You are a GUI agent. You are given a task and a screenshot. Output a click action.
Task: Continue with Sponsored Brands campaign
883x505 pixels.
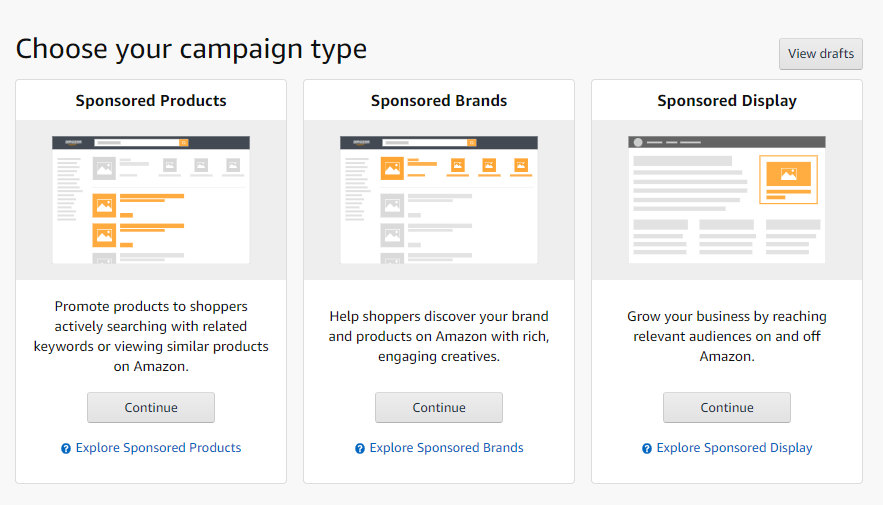[x=439, y=408]
